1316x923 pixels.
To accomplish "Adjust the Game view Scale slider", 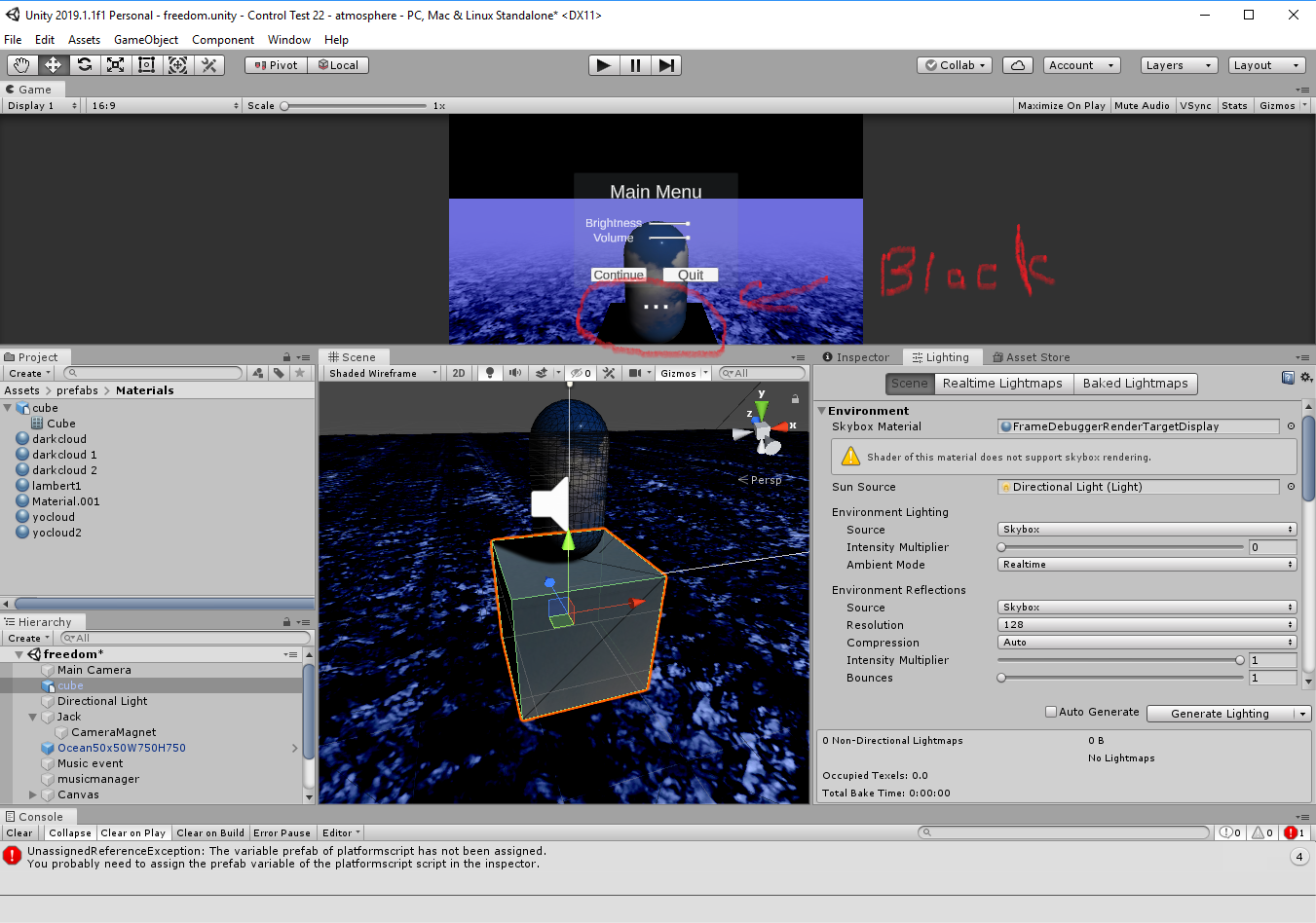I will [355, 105].
